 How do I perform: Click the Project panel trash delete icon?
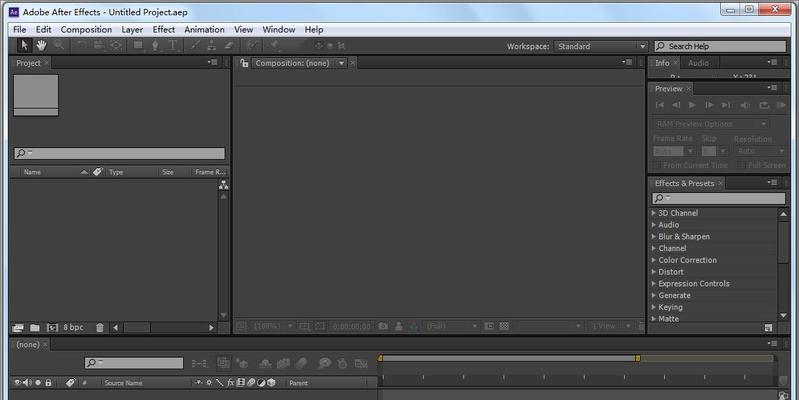(100, 328)
